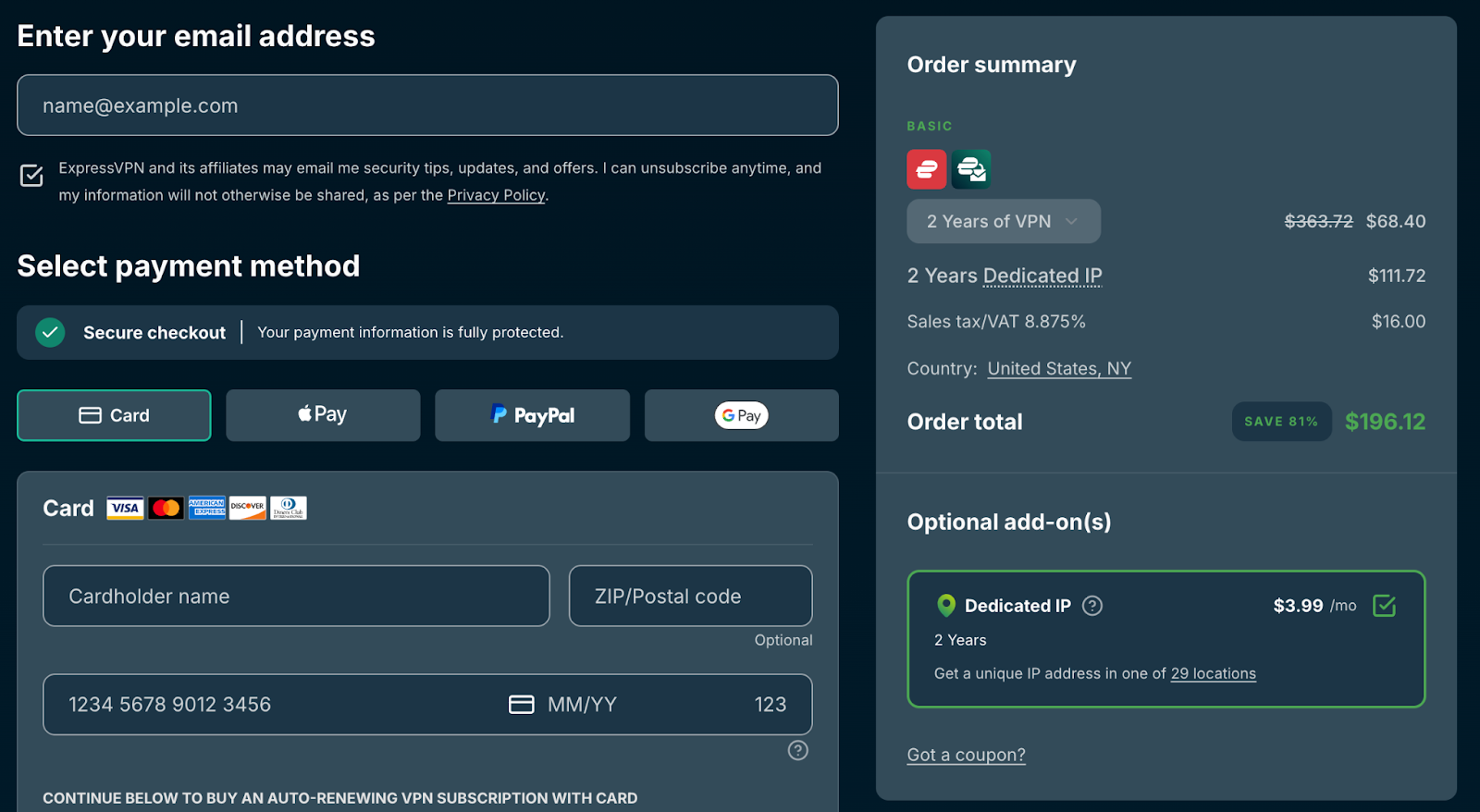1480x812 pixels.
Task: Click the Mastercard logo
Action: pos(166,508)
